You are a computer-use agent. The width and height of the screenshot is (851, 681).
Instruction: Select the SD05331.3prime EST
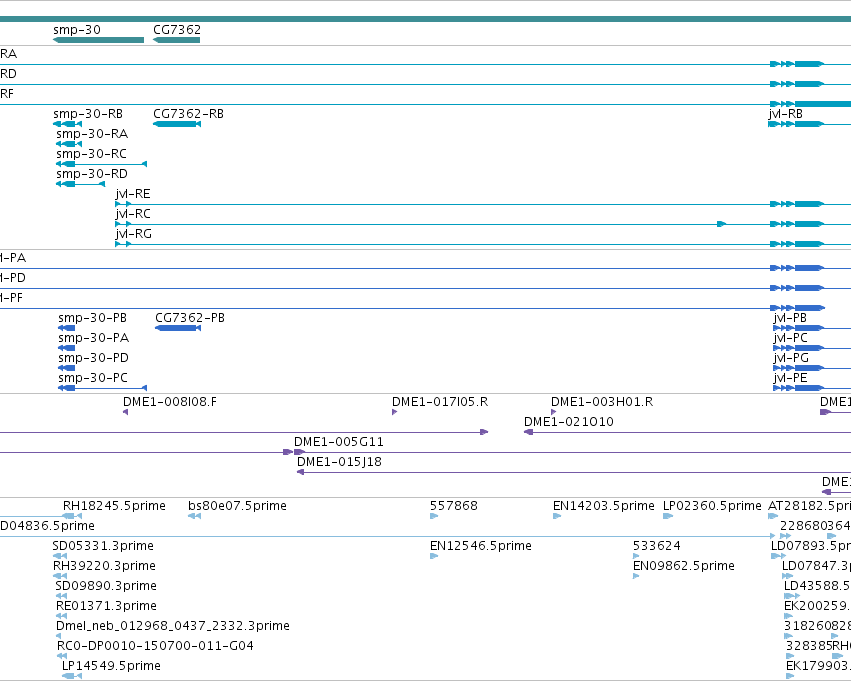click(60, 556)
